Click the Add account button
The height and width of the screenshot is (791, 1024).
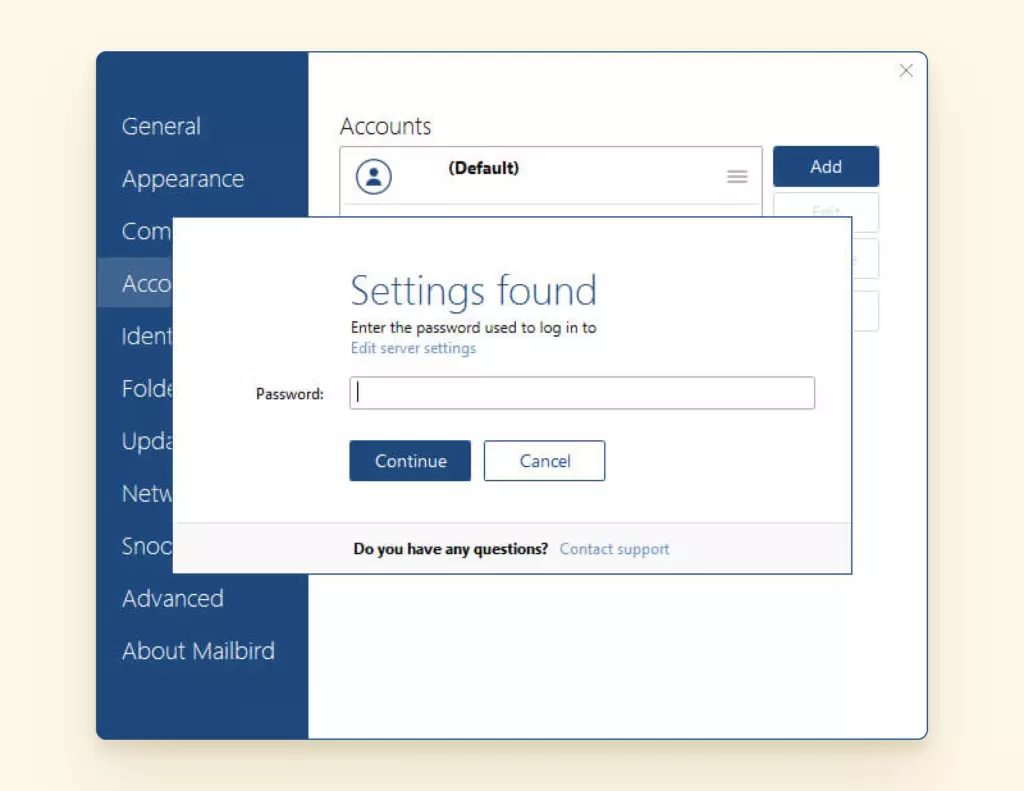click(826, 166)
